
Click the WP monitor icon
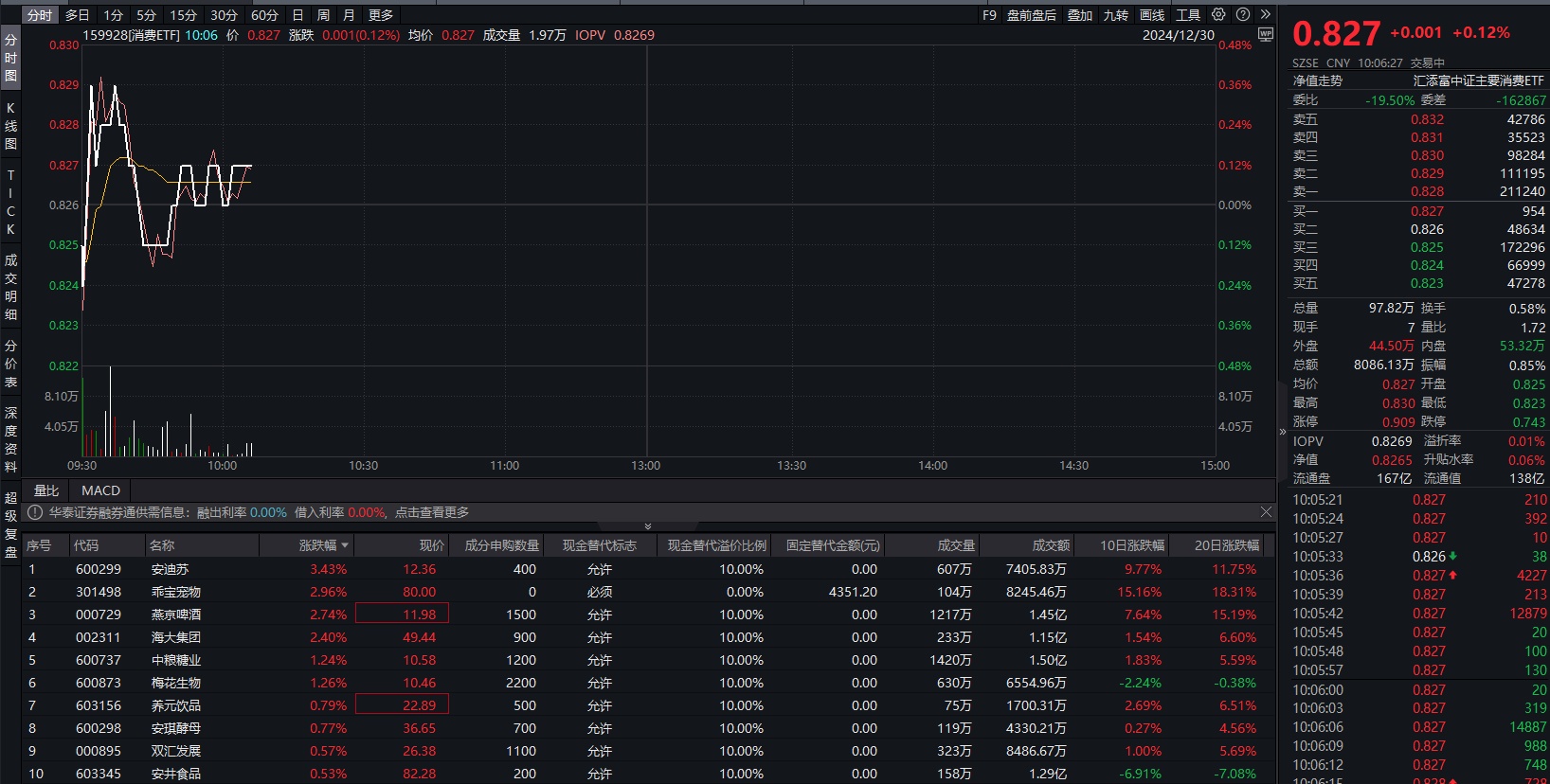(x=1265, y=35)
